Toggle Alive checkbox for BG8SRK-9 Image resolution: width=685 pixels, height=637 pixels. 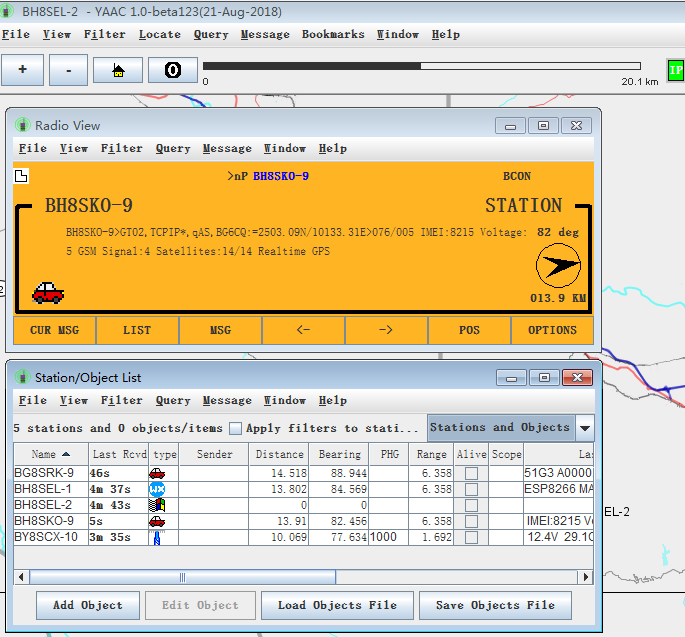[471, 473]
